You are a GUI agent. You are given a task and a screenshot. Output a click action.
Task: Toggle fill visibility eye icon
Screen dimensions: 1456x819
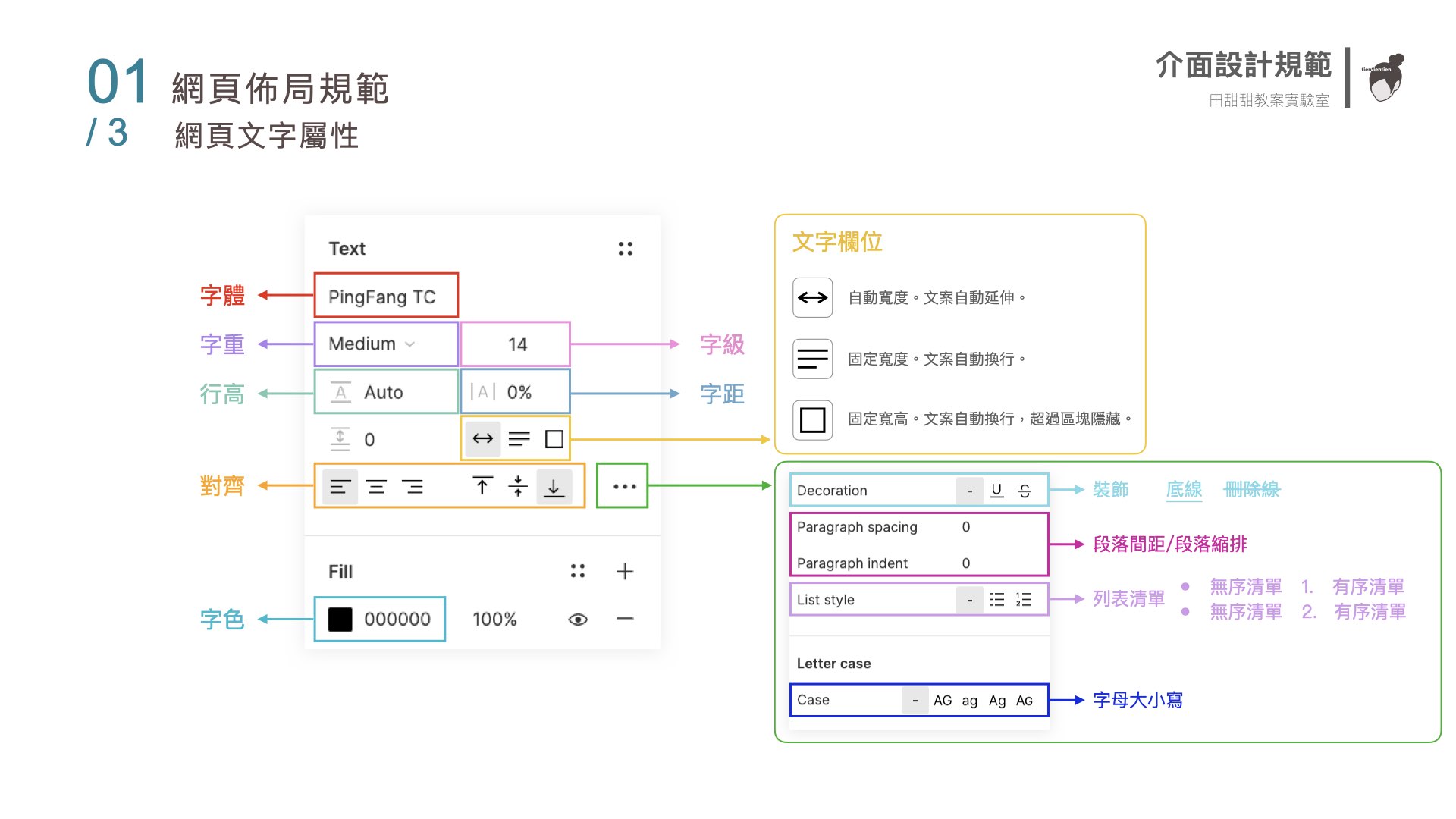[x=578, y=620]
